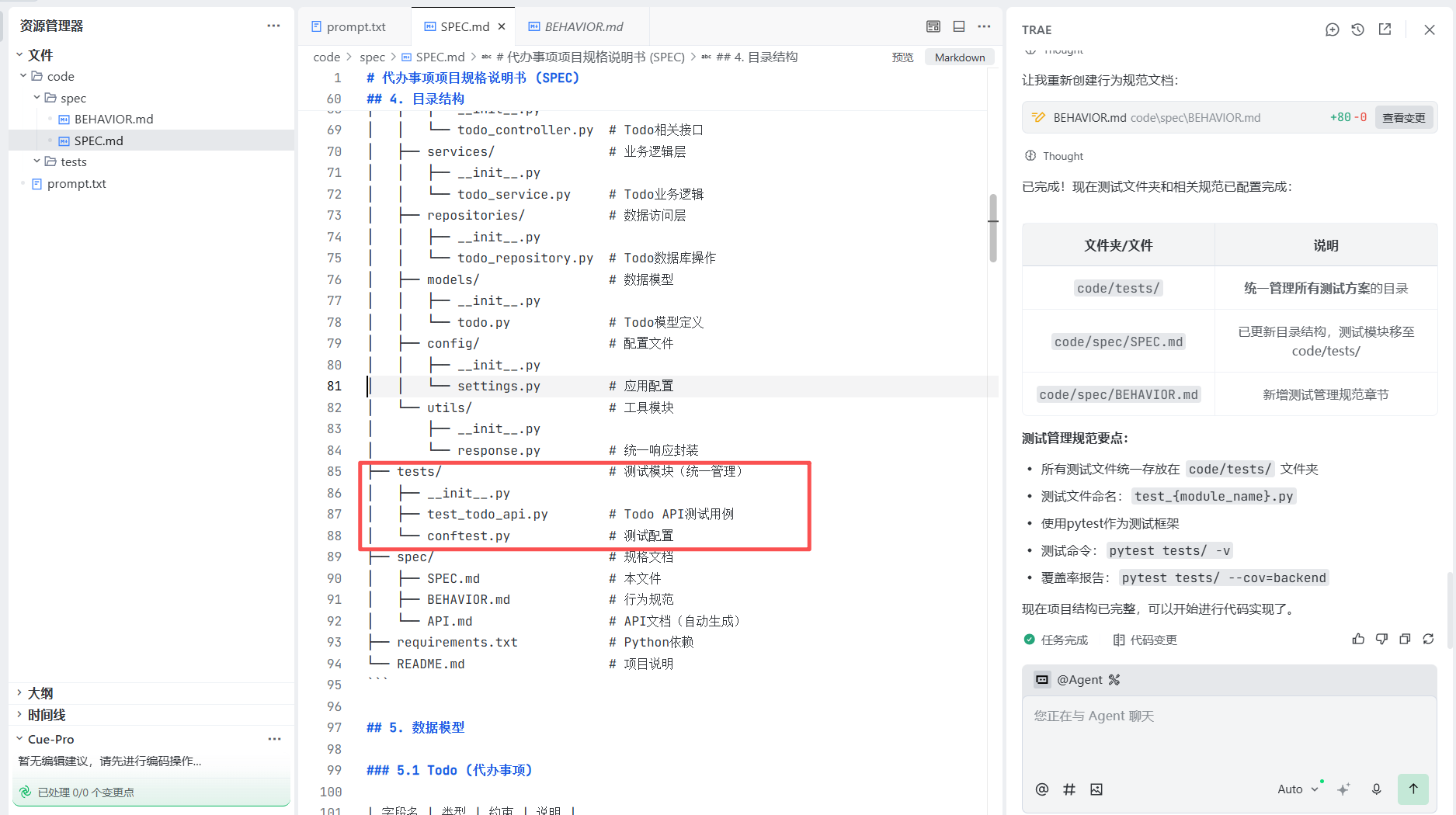The height and width of the screenshot is (815, 1456).
Task: Click code/spec/BEHAVIOR.md table cell
Action: click(x=1118, y=394)
